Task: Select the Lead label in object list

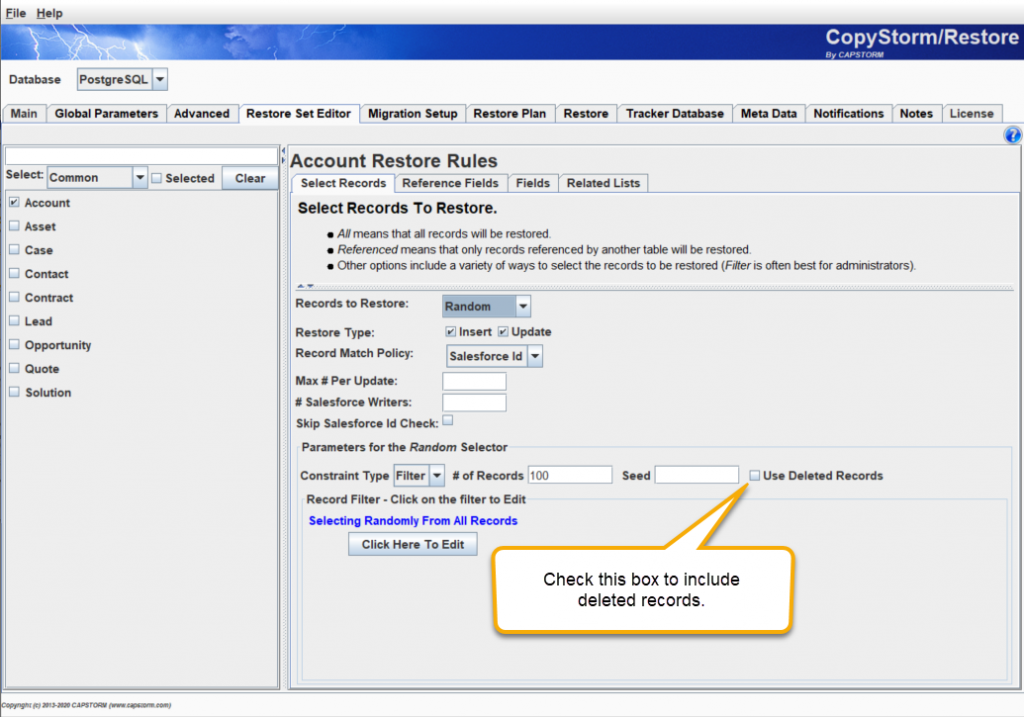Action: click(x=39, y=321)
